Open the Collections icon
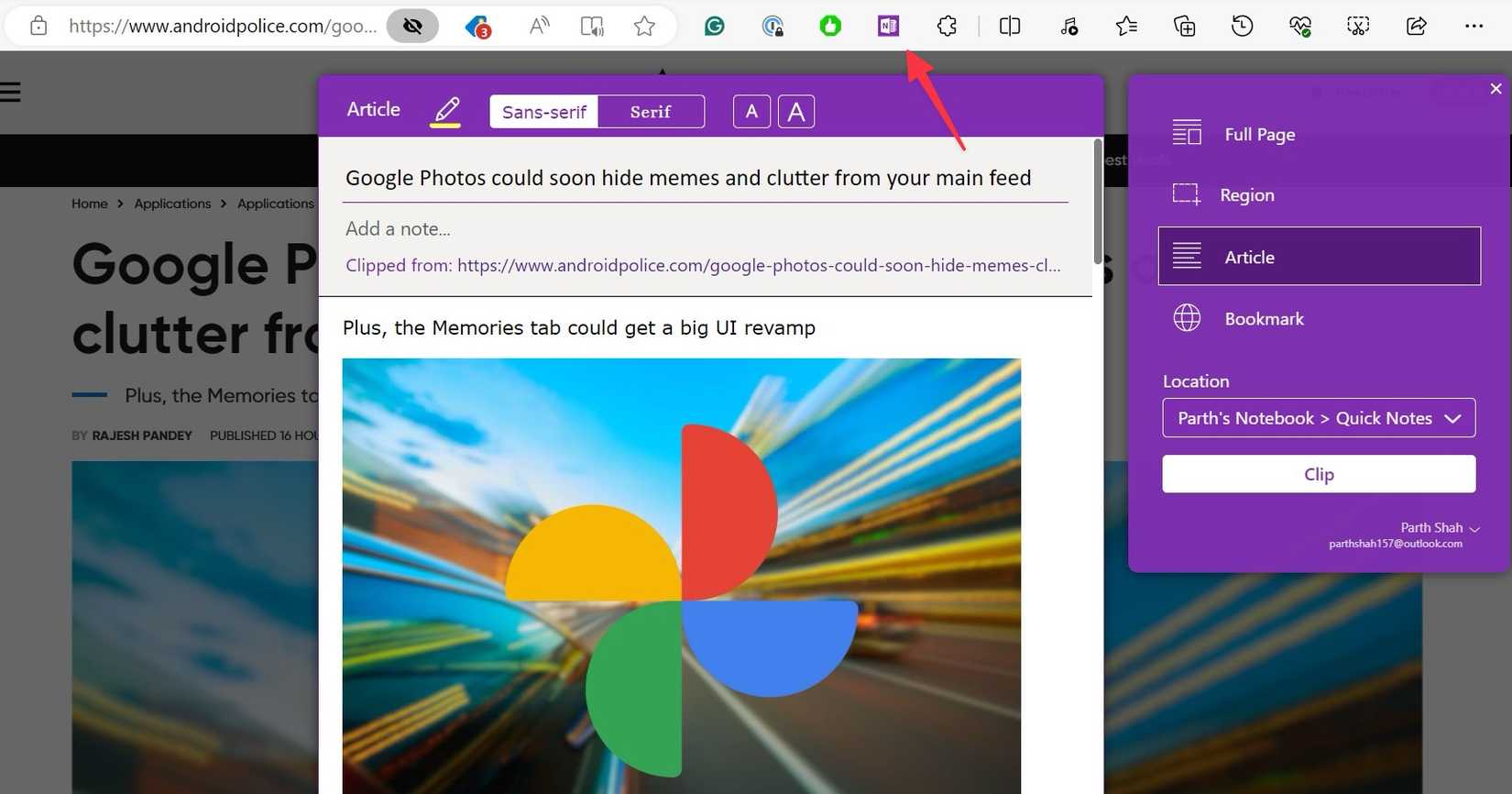This screenshot has height=794, width=1512. pos(1184,27)
